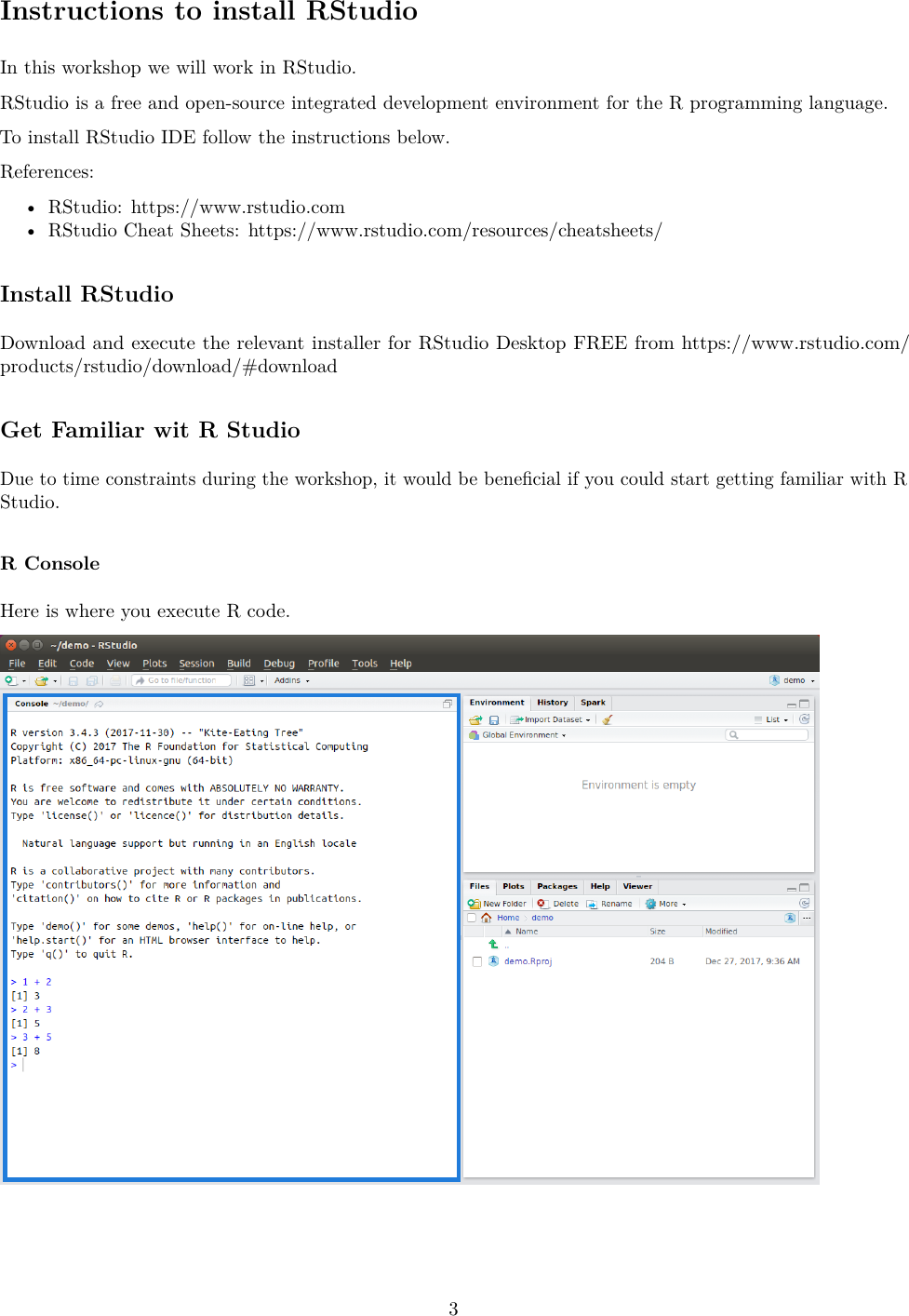
Task: Open the Addins dropdown
Action: pos(292,680)
